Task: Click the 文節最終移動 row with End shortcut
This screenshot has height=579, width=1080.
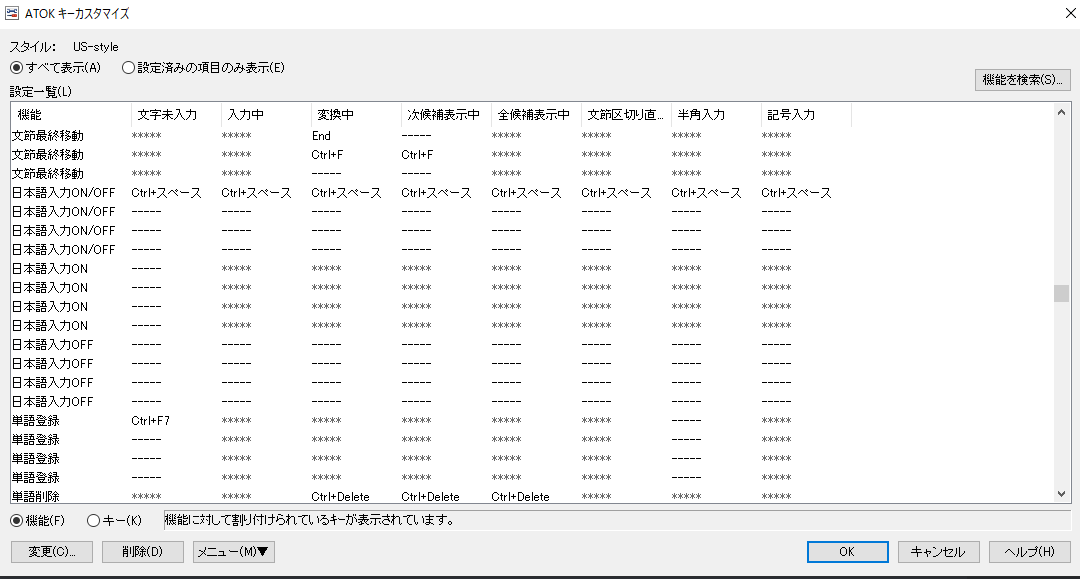Action: click(48, 136)
